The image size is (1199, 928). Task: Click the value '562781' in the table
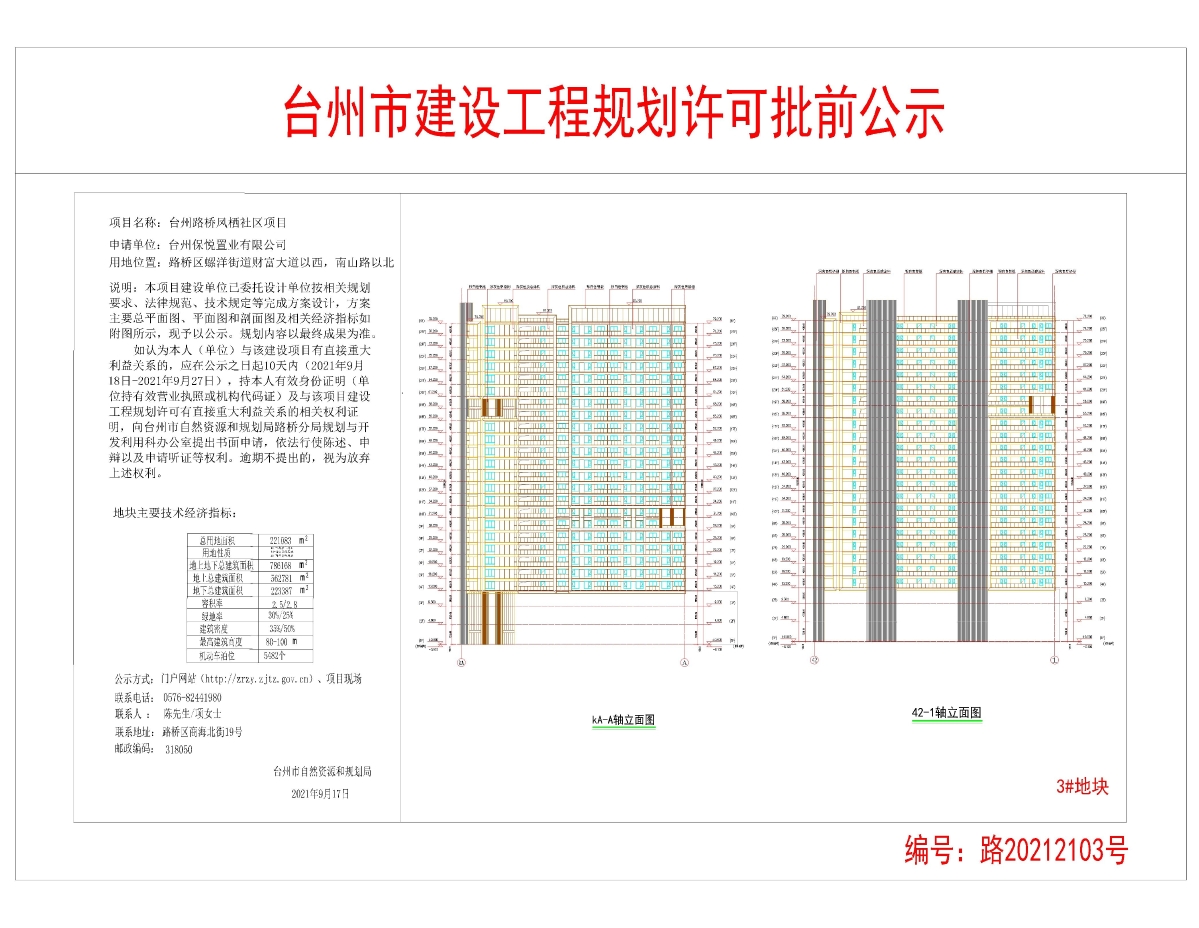(x=281, y=579)
